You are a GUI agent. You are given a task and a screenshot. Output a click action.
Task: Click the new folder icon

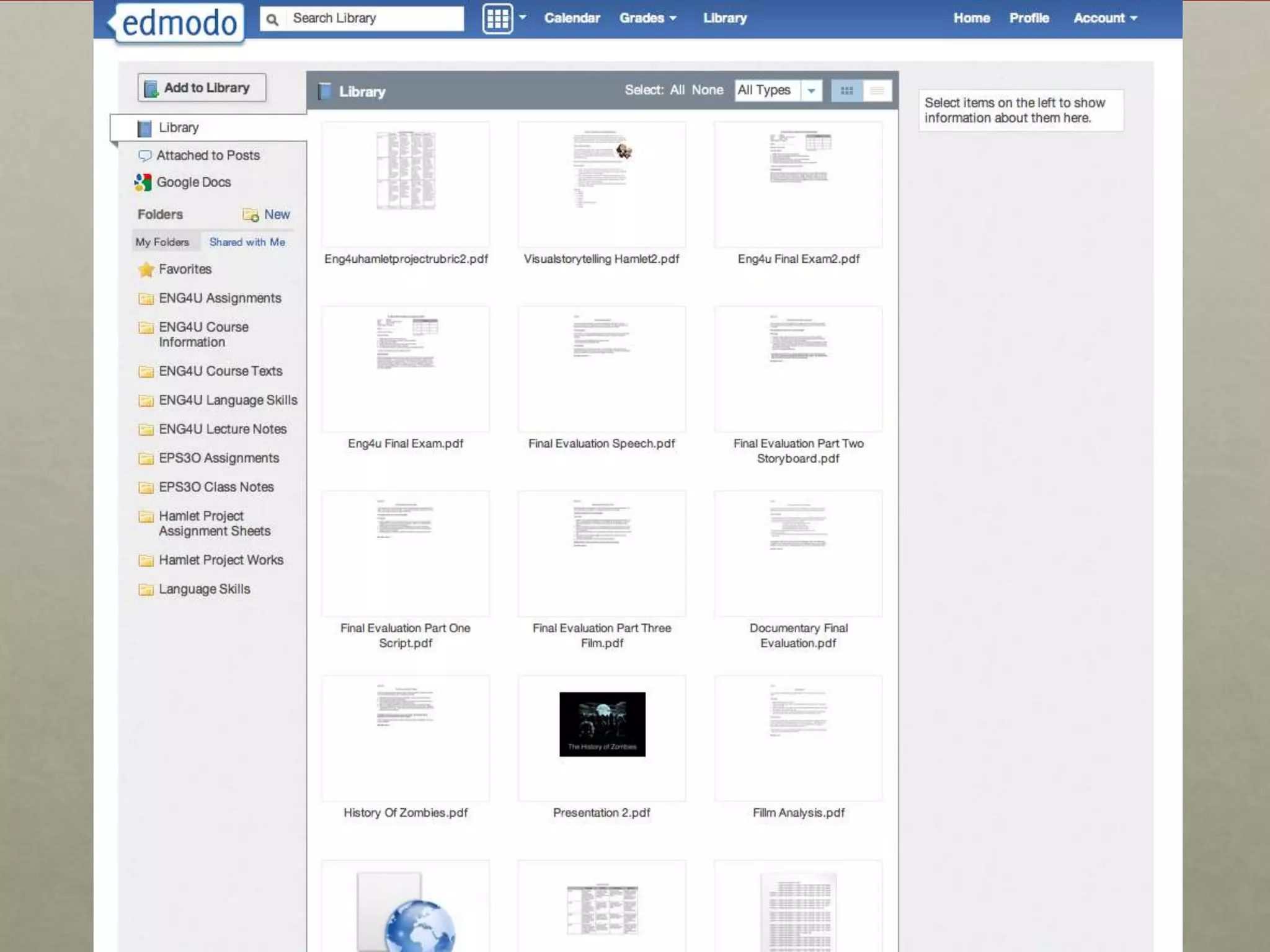click(x=251, y=214)
